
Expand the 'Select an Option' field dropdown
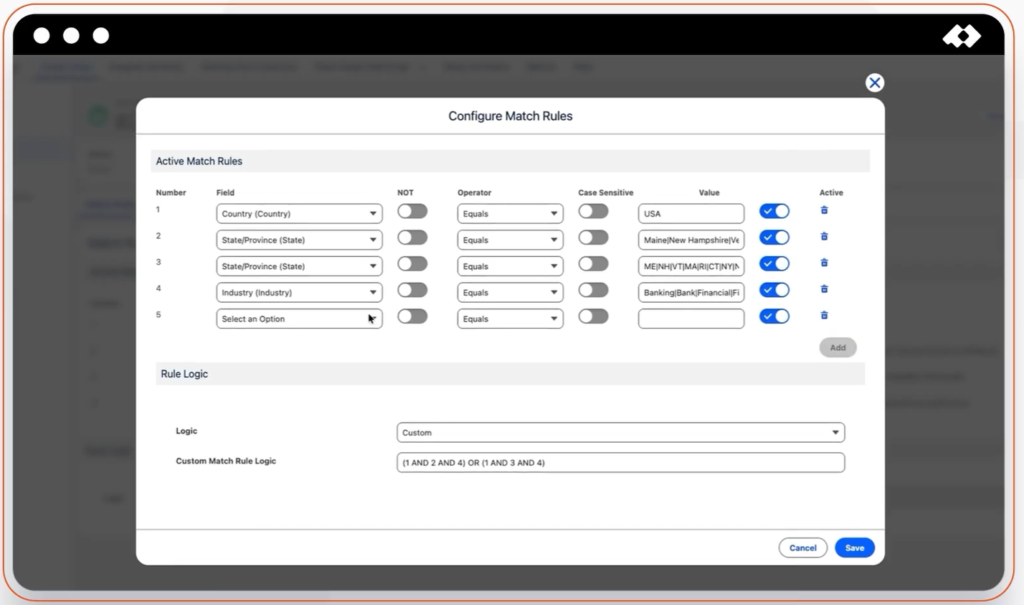coord(299,319)
